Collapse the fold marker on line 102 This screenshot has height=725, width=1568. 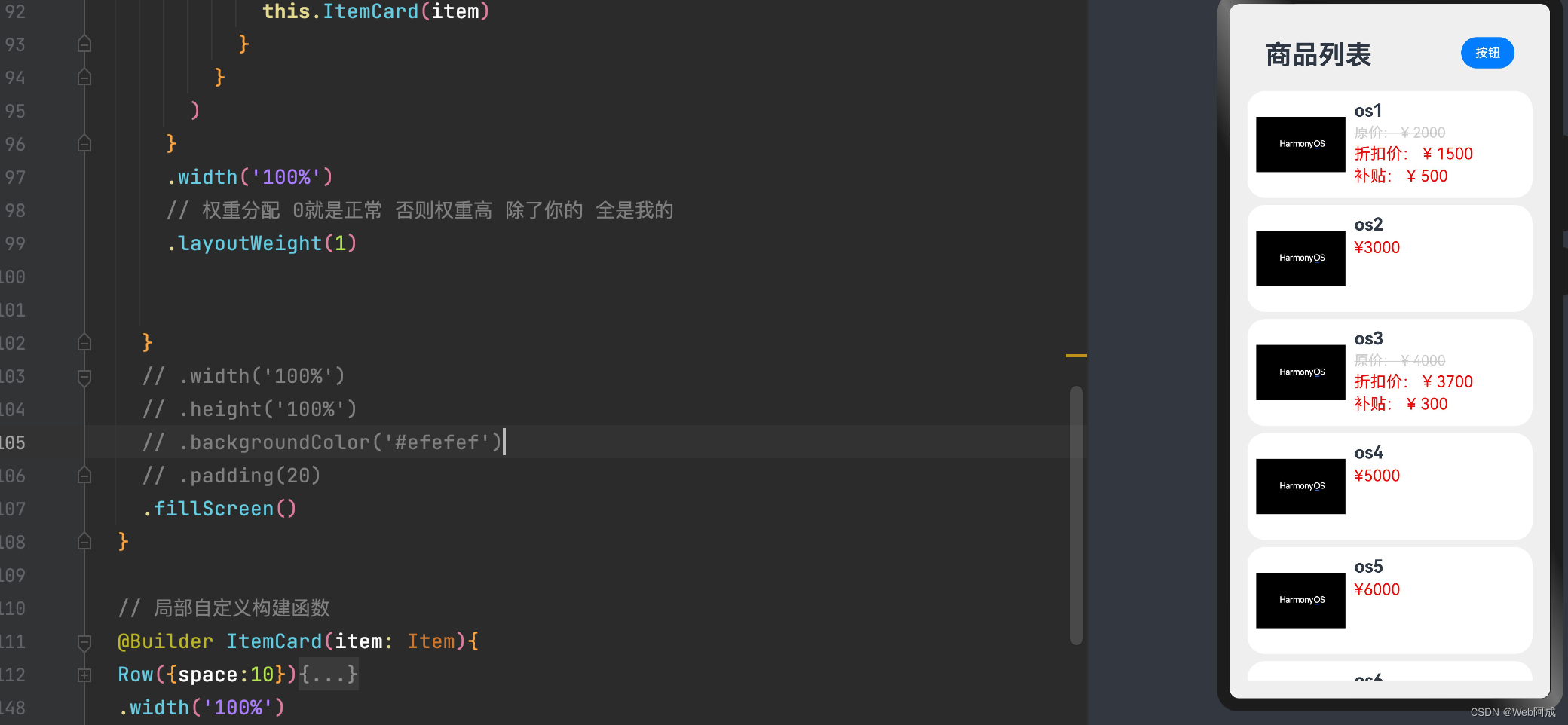coord(84,343)
